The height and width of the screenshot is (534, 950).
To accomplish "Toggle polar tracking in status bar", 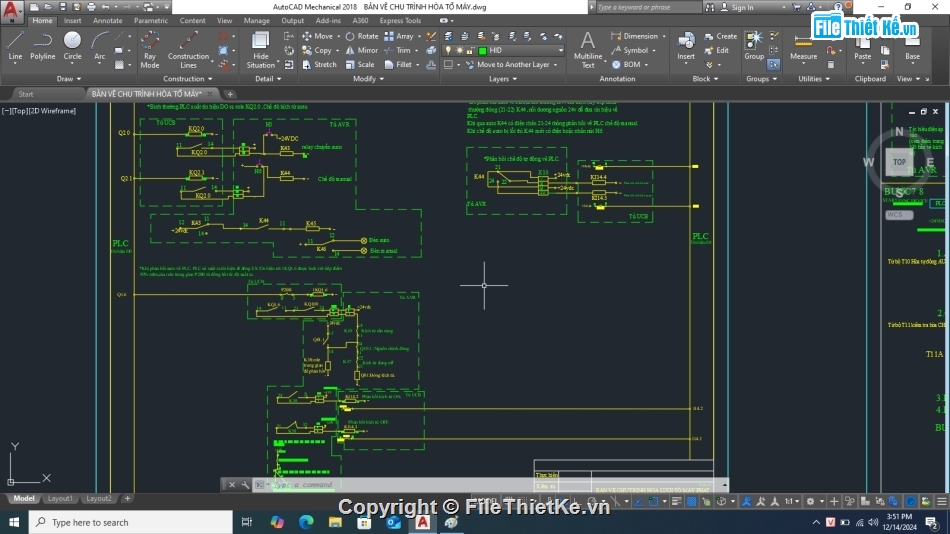I will (x=592, y=501).
